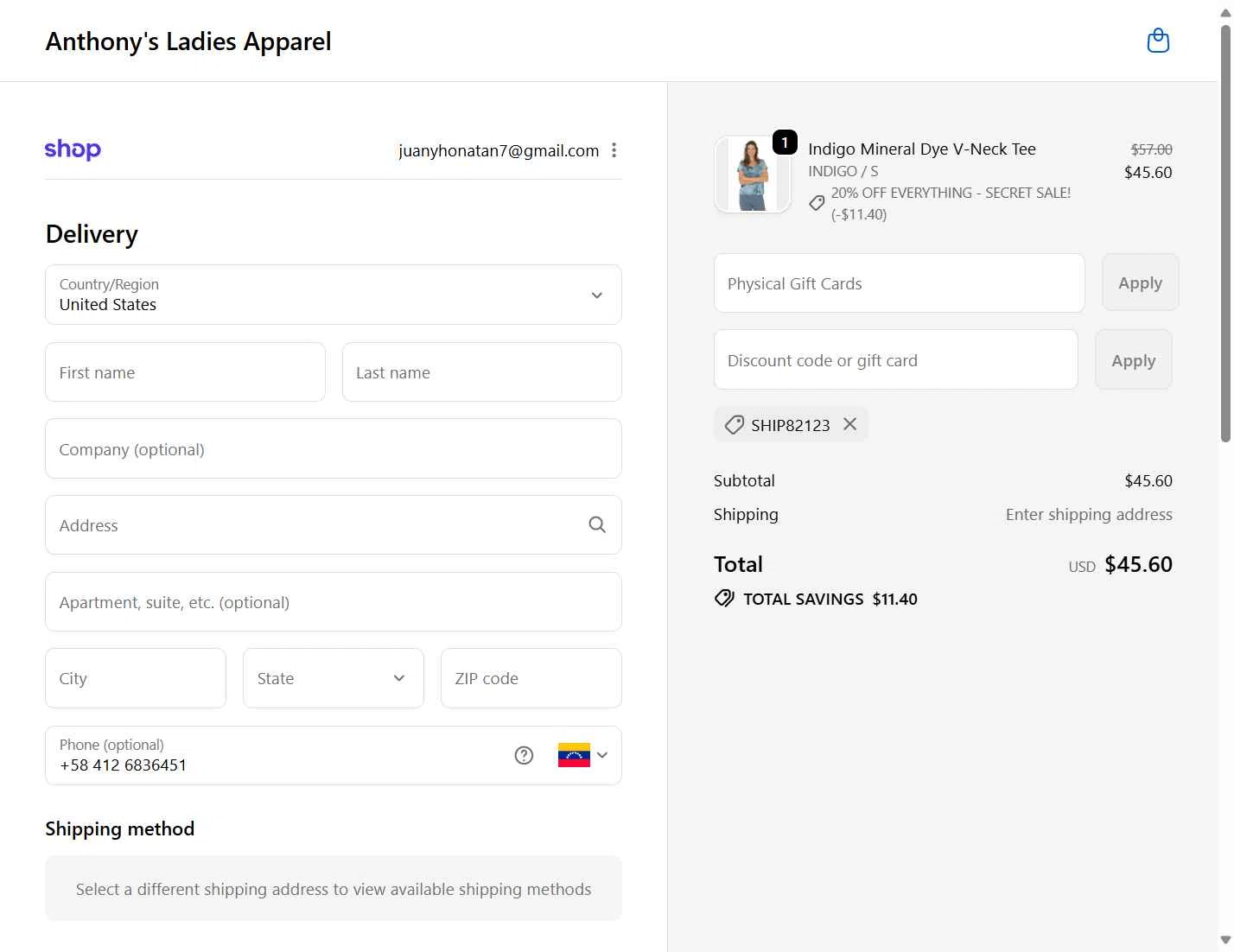
Task: Apply the physical gift card
Action: (x=1141, y=282)
